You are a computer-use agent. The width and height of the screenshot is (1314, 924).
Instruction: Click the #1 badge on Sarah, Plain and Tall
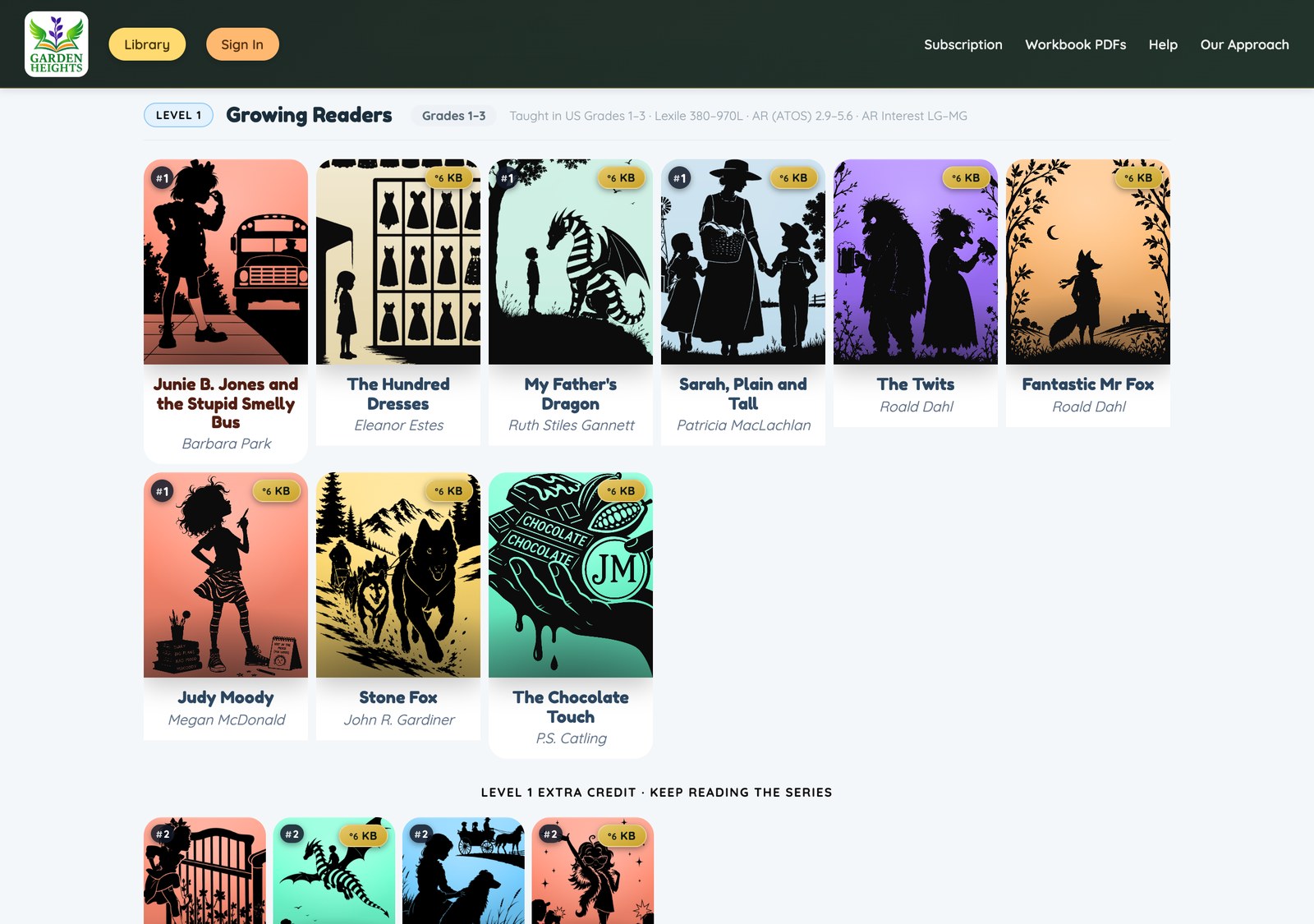tap(680, 178)
